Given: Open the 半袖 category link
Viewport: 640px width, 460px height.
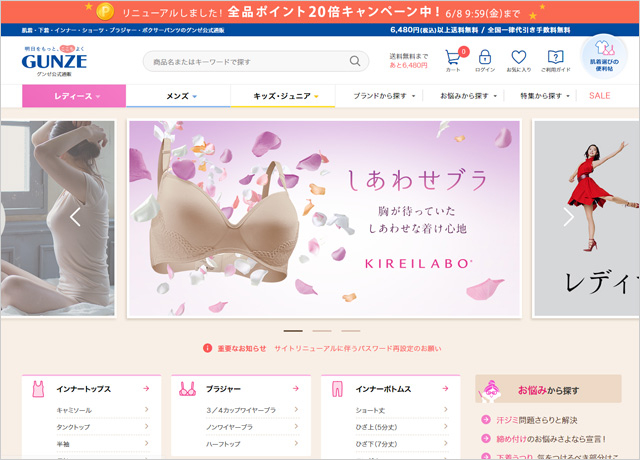Looking at the screenshot, I should point(63,444).
